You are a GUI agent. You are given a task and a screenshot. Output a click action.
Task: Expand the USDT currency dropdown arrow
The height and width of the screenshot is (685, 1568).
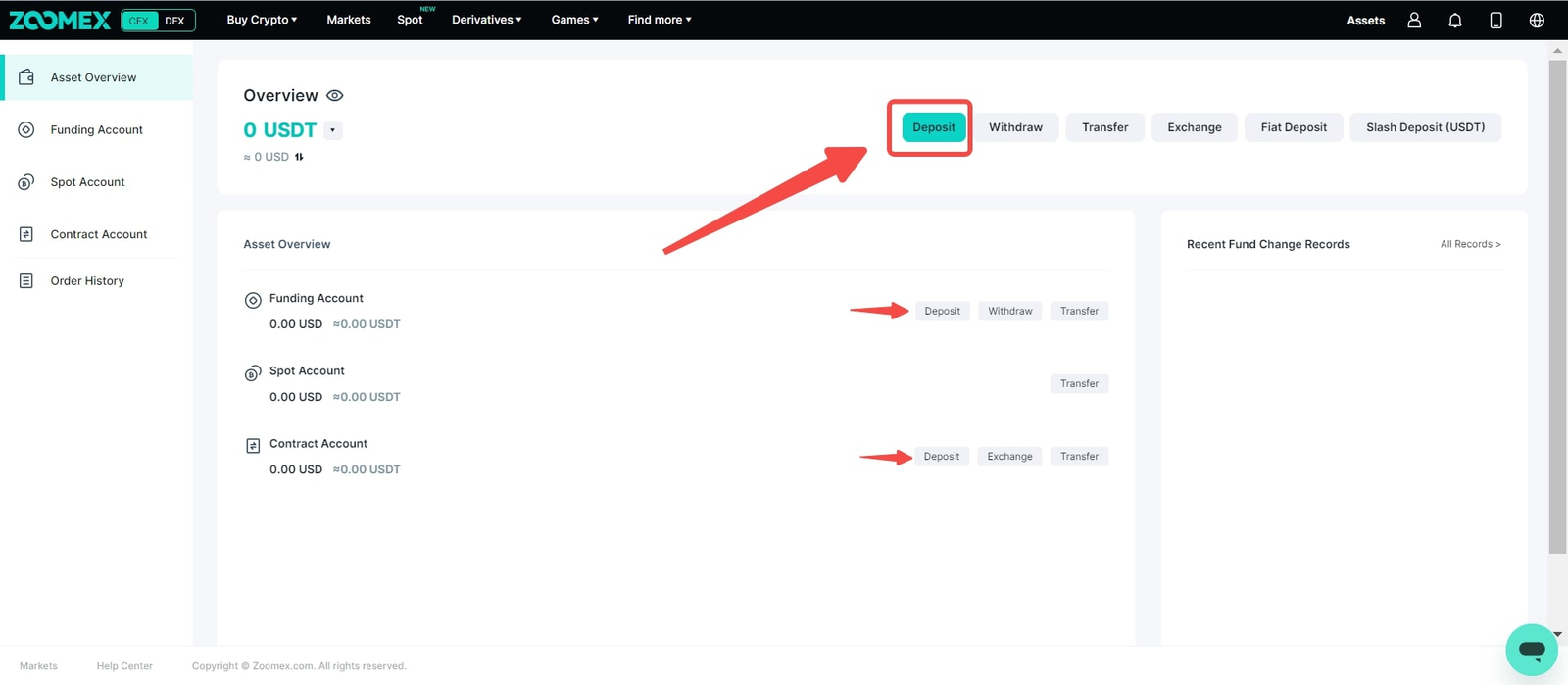tap(333, 130)
